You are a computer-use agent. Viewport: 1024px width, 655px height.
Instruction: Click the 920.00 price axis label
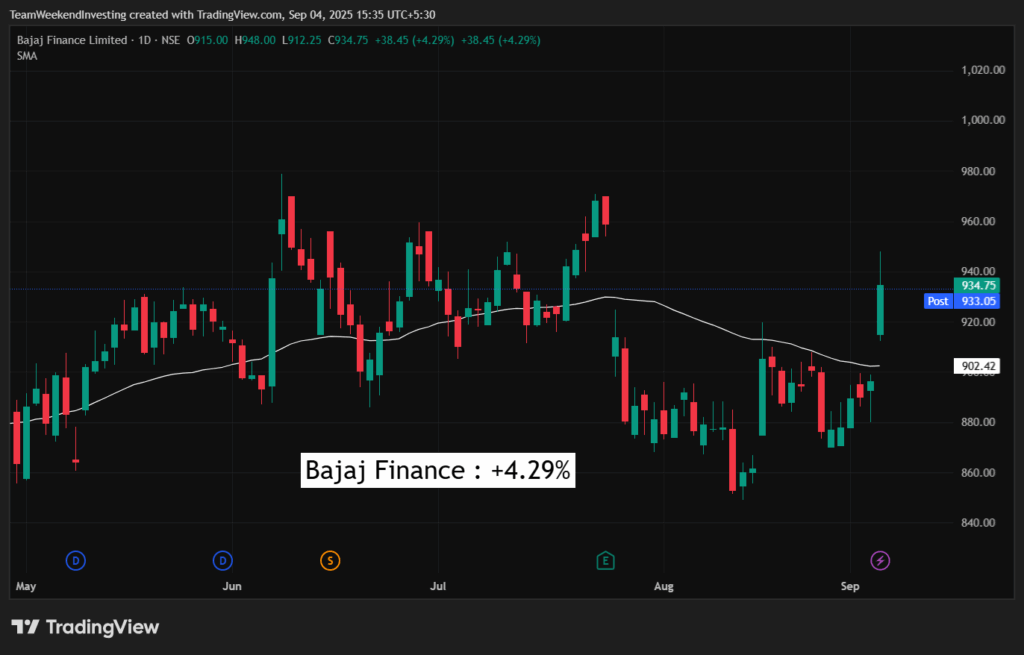[x=978, y=322]
